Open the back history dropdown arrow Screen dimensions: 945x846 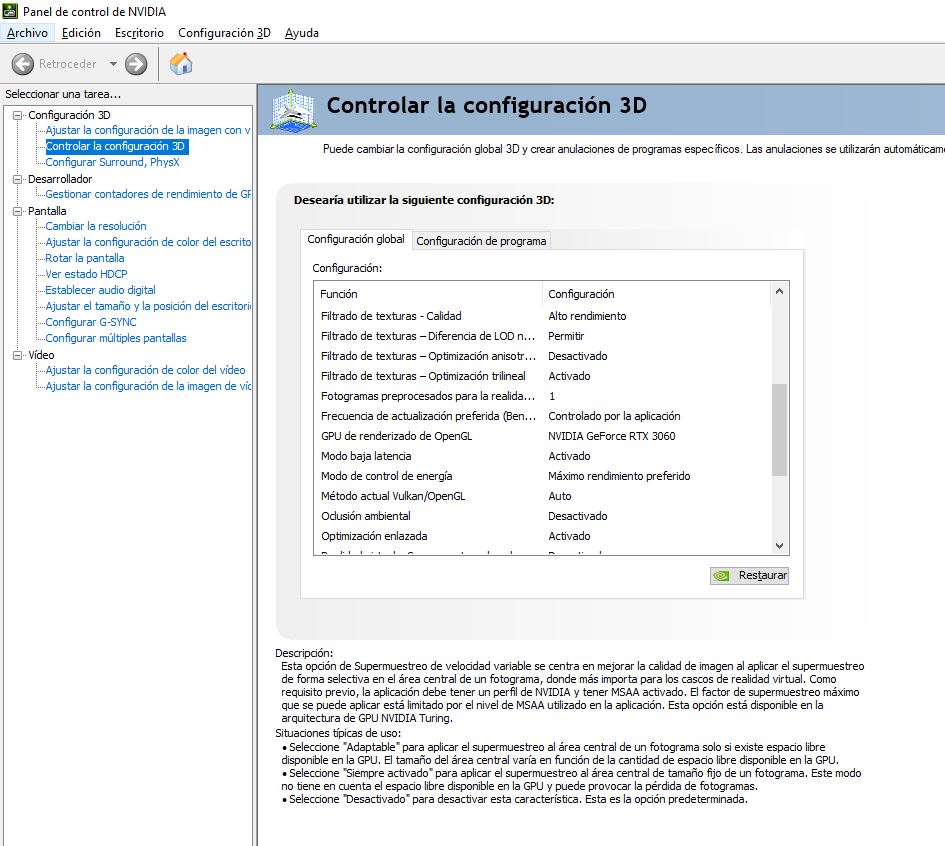[113, 64]
